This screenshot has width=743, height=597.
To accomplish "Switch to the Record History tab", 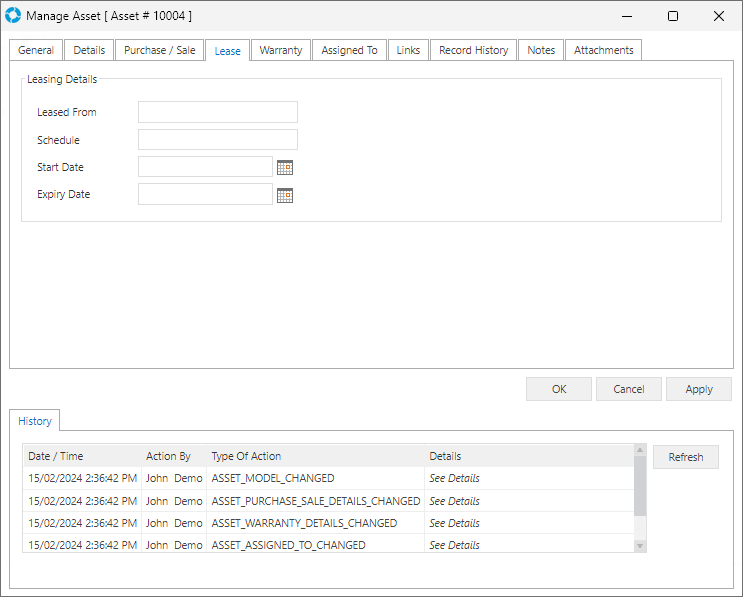I will coord(473,50).
